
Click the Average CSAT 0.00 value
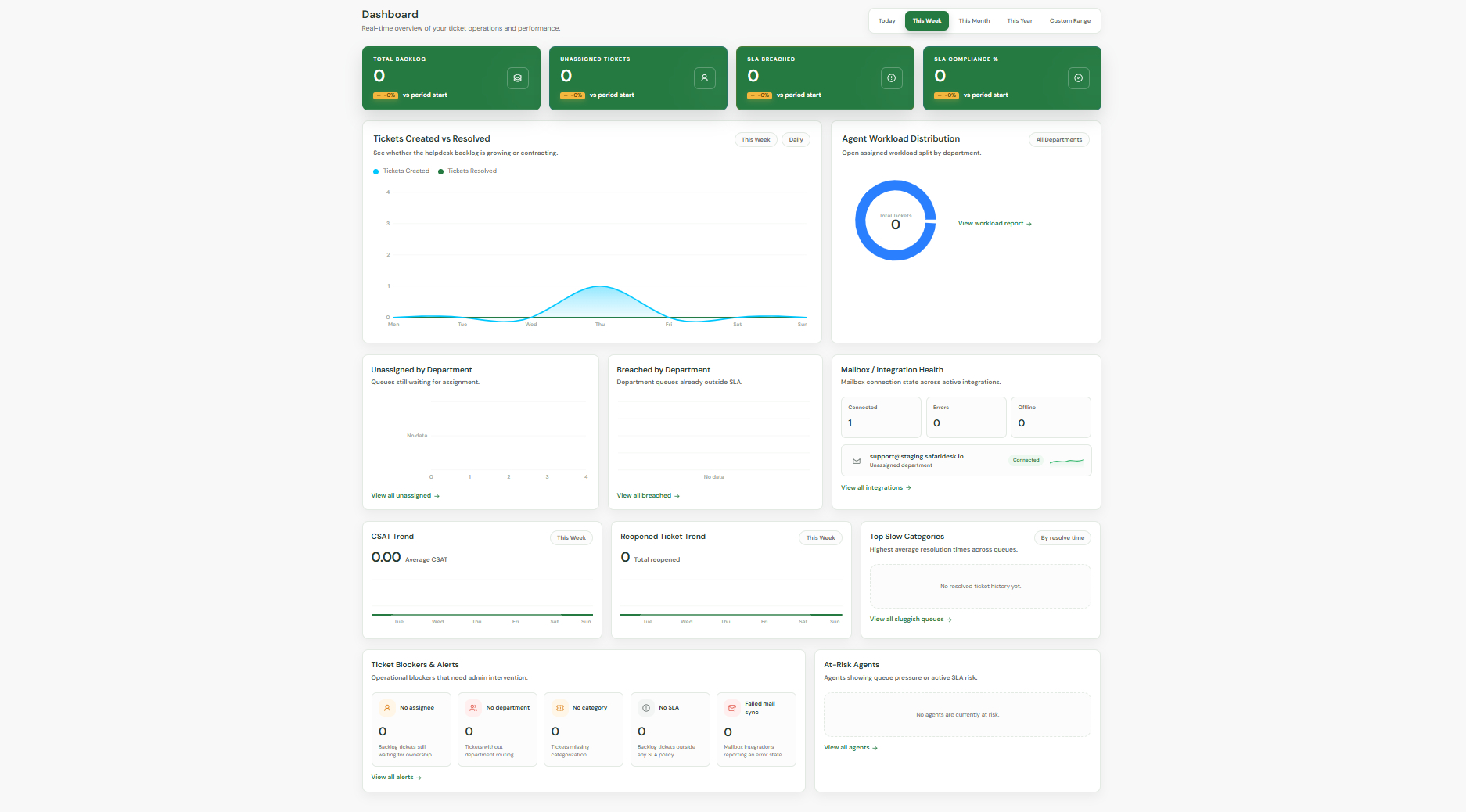coord(386,557)
